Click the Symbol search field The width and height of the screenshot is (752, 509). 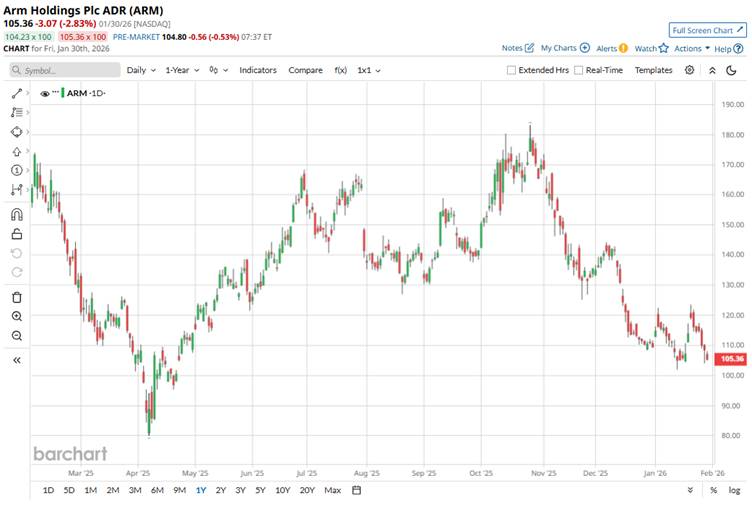[x=65, y=70]
